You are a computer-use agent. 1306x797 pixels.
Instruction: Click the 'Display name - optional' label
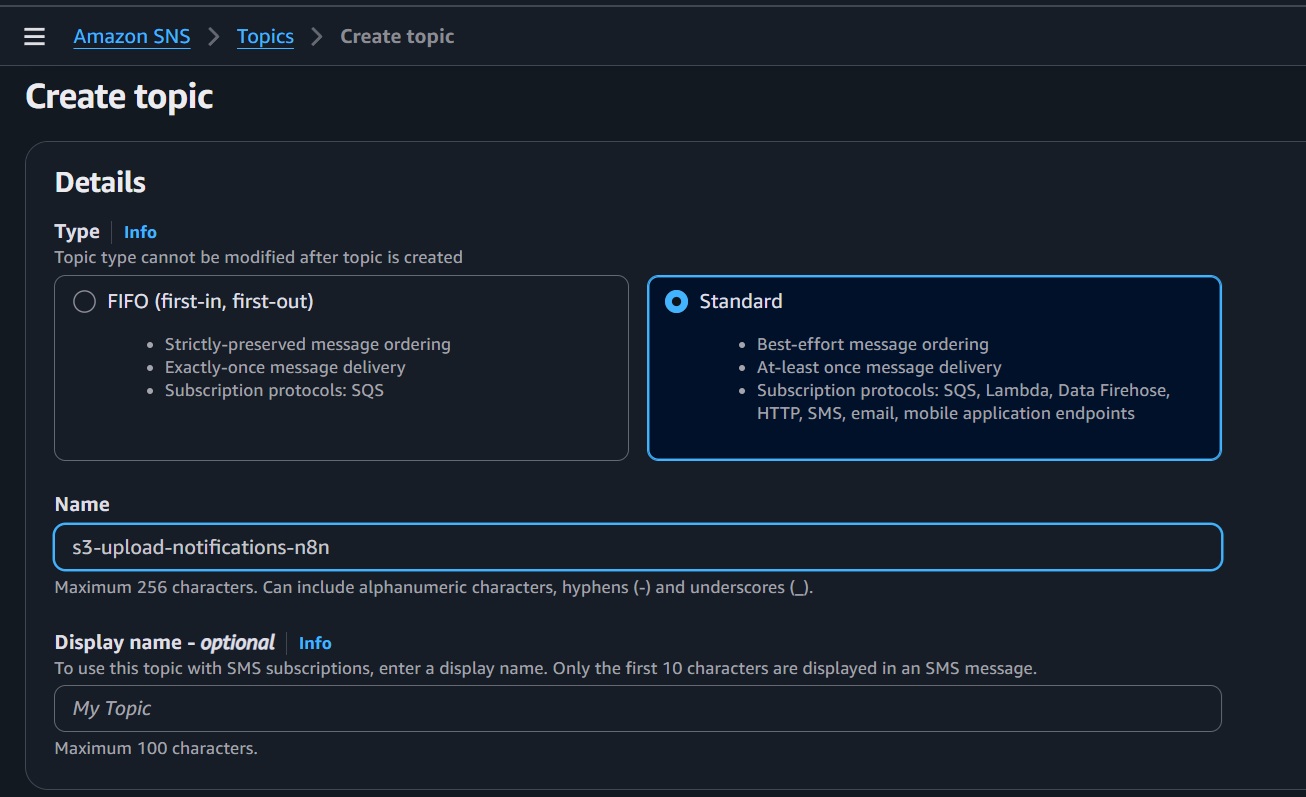pyautogui.click(x=165, y=642)
